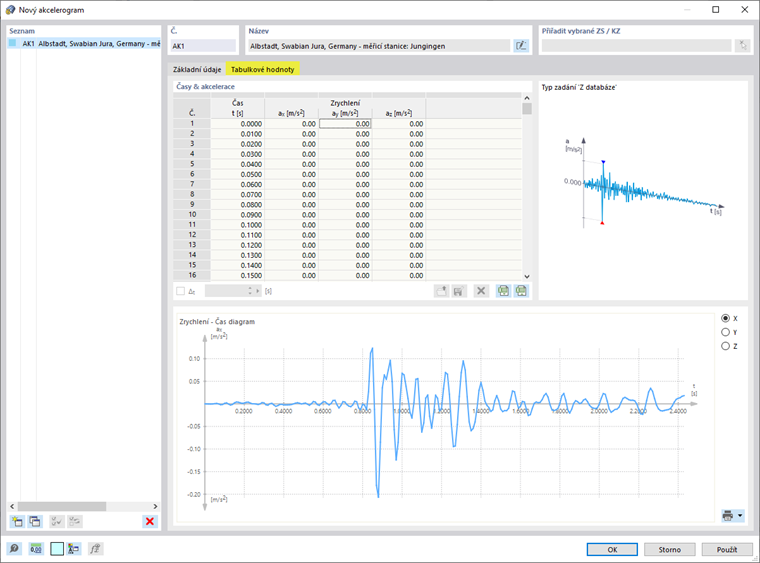Click the ax column header
760x563 pixels.
(x=291, y=113)
